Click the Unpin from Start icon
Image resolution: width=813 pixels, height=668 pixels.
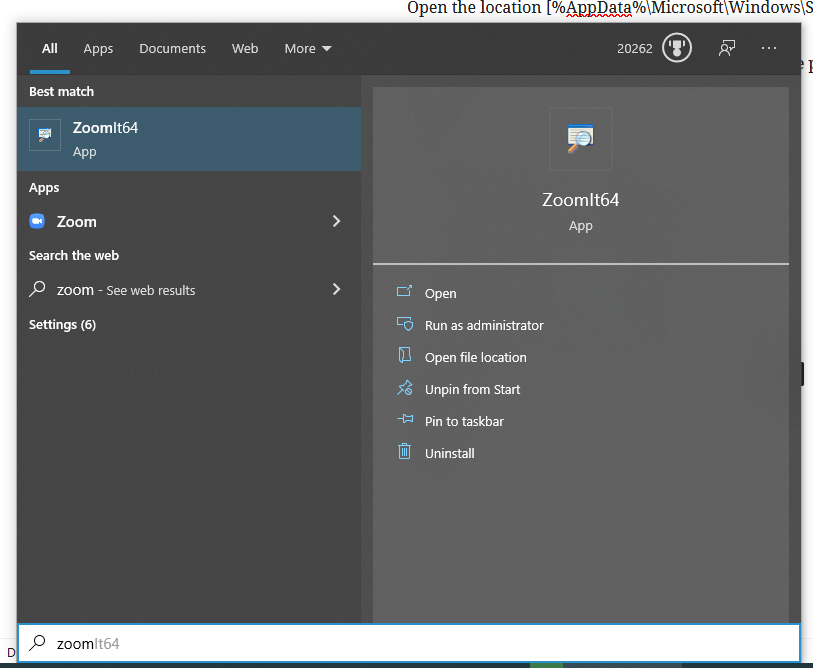coord(405,389)
